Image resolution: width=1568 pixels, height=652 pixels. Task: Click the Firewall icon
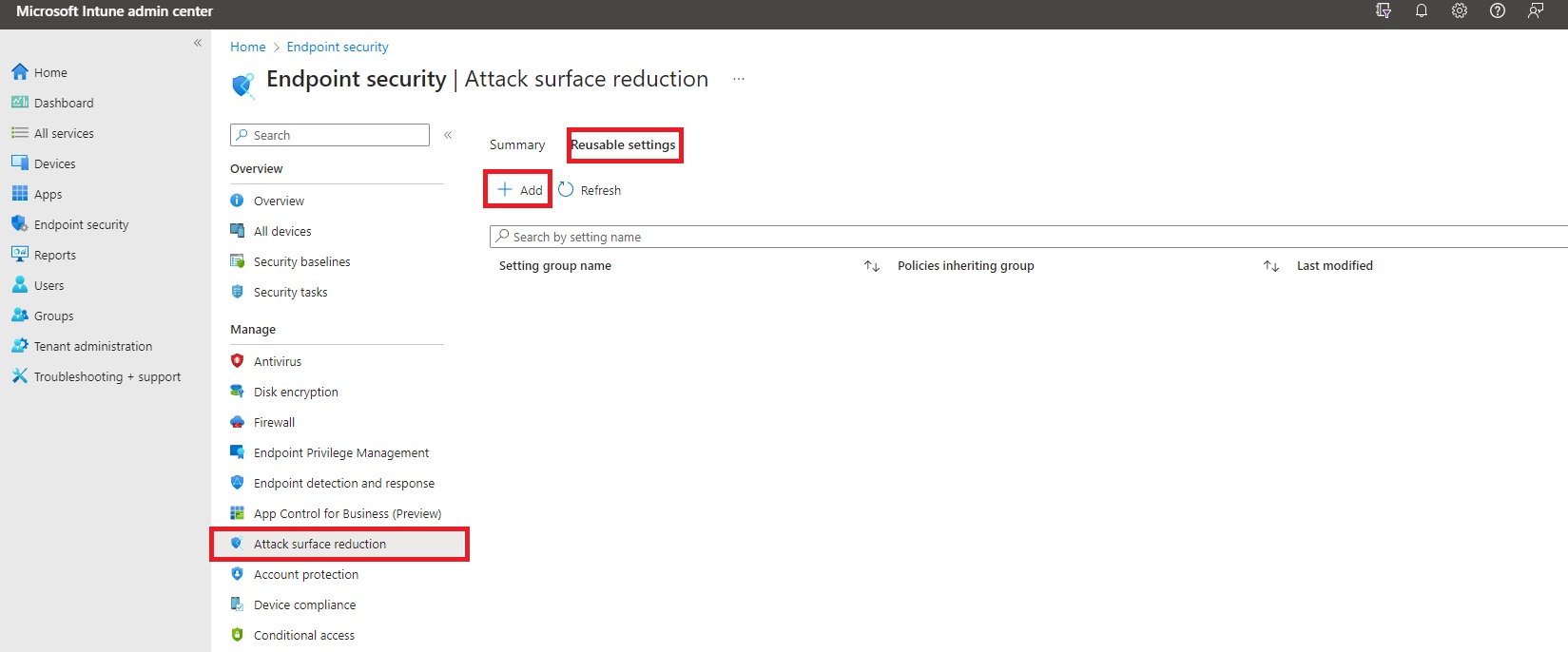238,422
